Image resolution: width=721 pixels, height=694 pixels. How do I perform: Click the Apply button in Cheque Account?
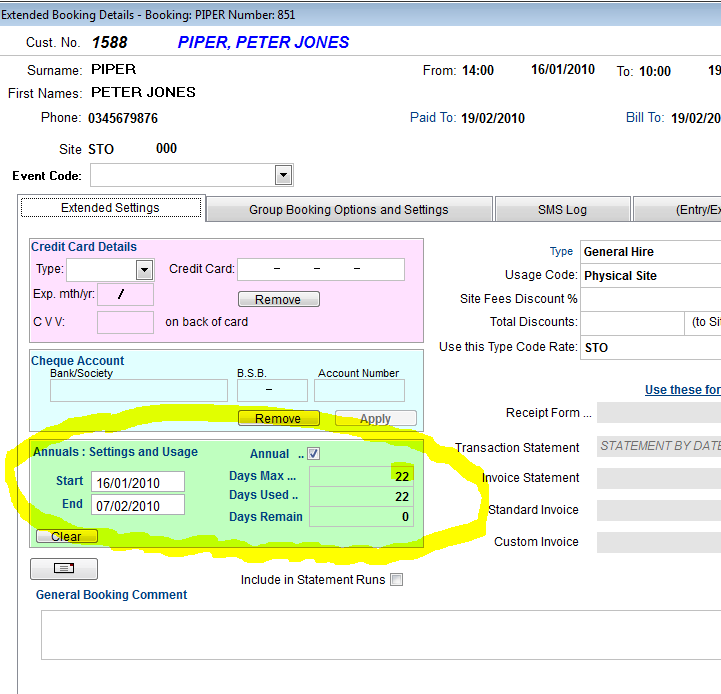[x=376, y=419]
